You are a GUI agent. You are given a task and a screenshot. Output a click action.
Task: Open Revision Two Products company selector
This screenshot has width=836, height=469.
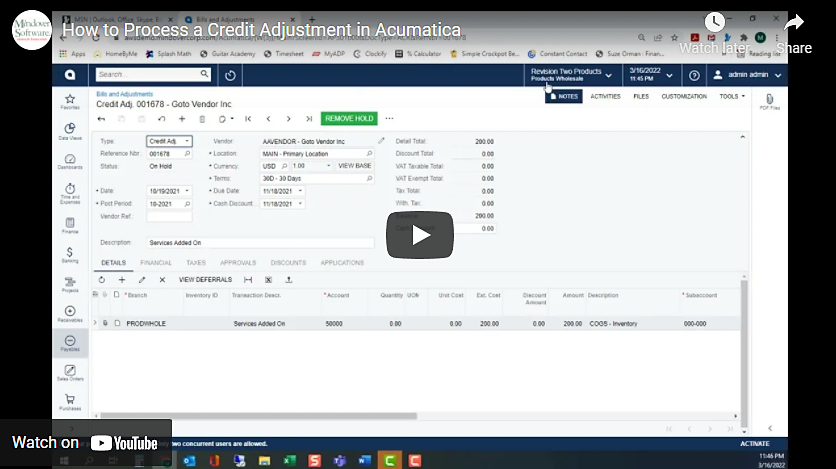pos(571,75)
